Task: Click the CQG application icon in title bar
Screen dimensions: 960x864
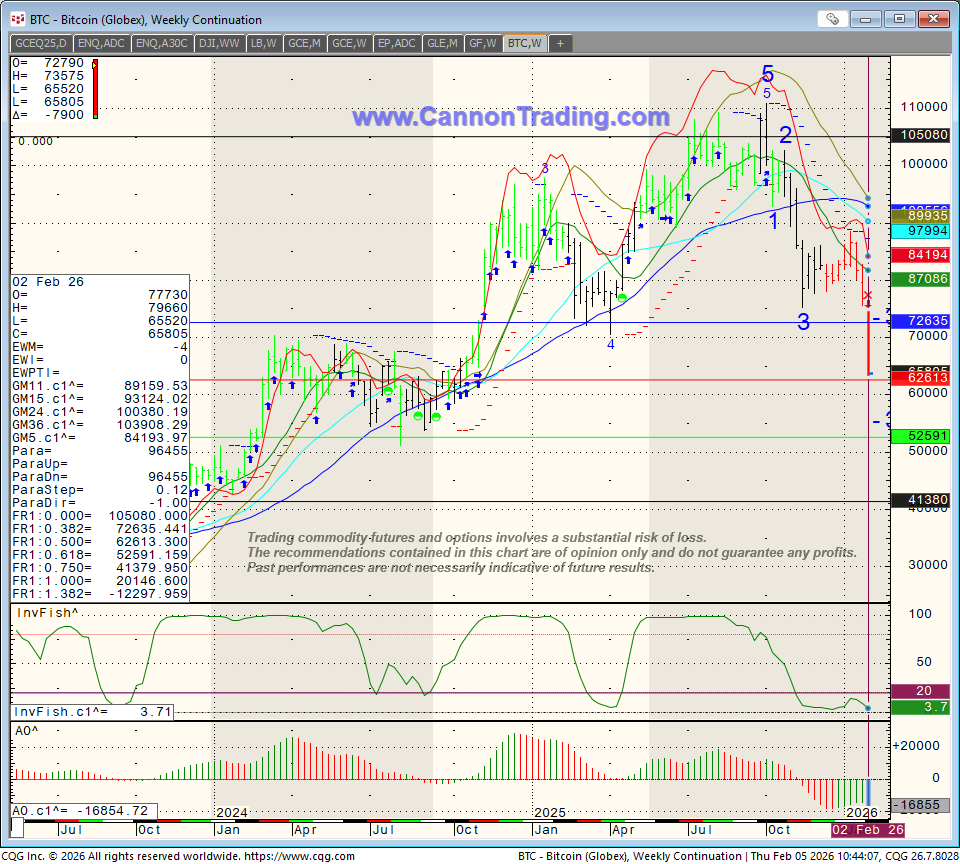Action: (x=17, y=19)
